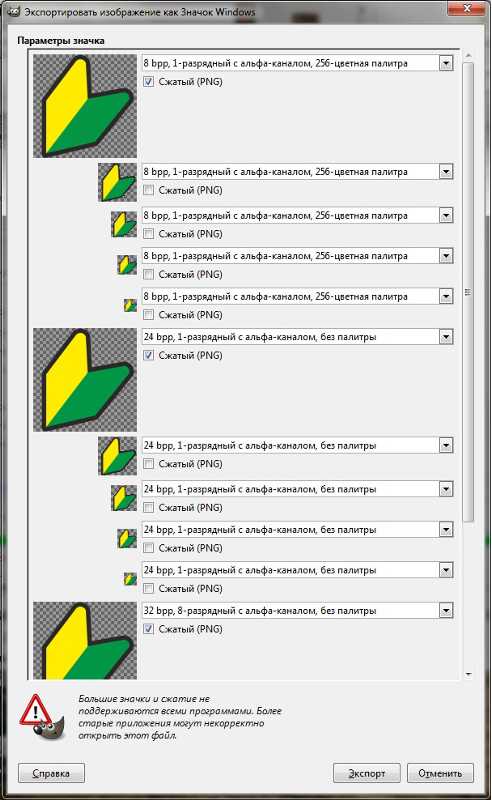This screenshot has width=492, height=800.
Task: Select the smallest 24 bpp icon preview
Action: pyautogui.click(x=131, y=579)
